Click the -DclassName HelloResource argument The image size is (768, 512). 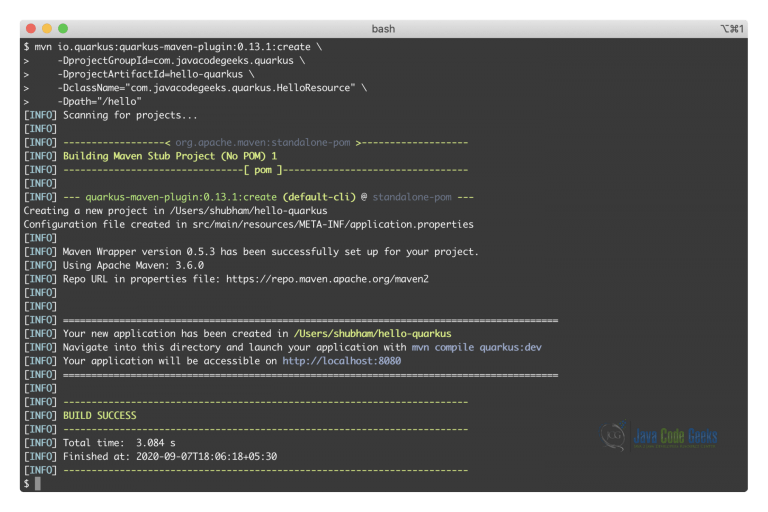206,88
